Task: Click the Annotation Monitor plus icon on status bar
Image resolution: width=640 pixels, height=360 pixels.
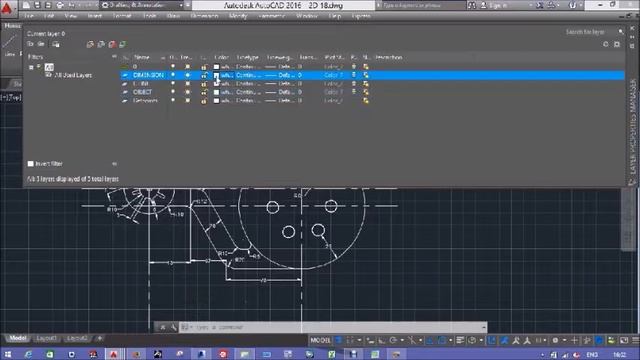Action: point(574,340)
